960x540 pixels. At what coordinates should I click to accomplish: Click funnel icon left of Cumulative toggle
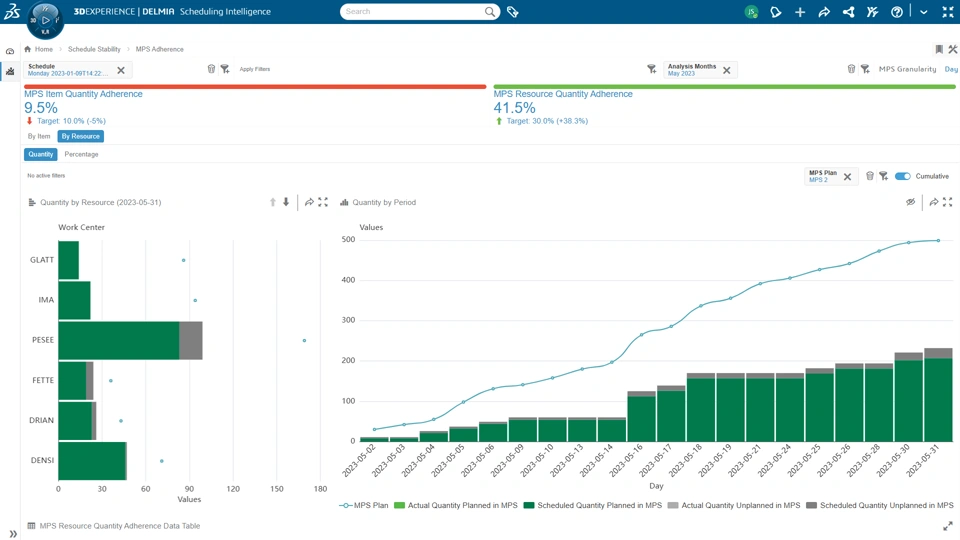[x=883, y=176]
